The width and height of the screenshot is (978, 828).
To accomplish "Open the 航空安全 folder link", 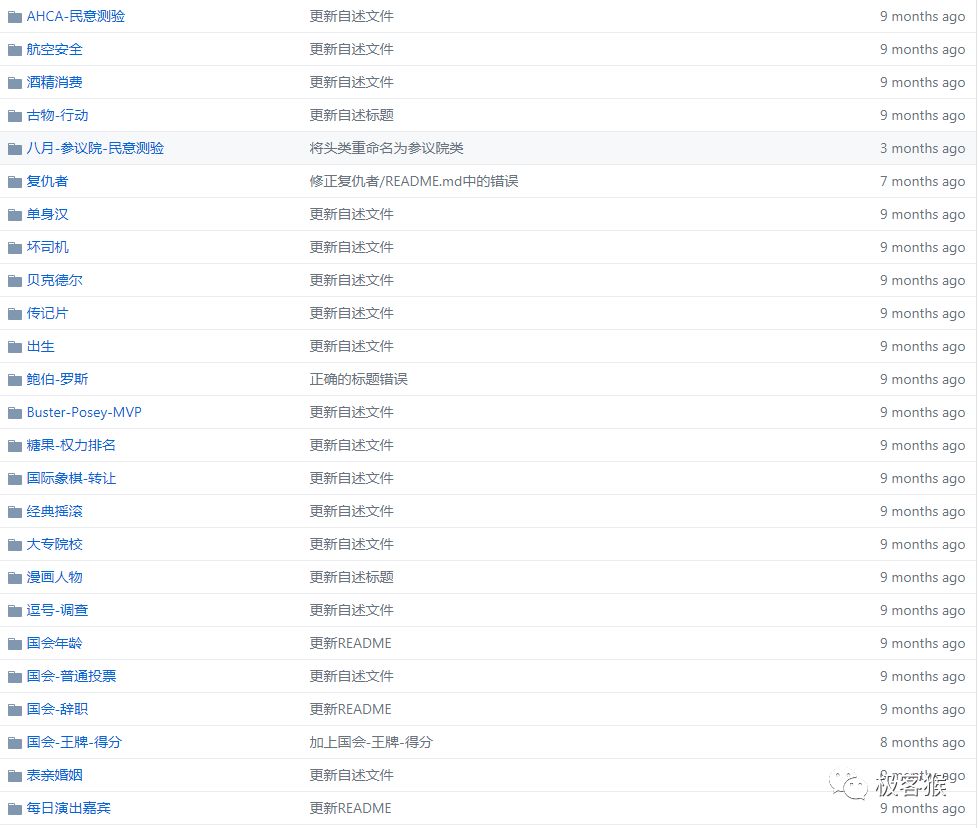I will tap(54, 49).
